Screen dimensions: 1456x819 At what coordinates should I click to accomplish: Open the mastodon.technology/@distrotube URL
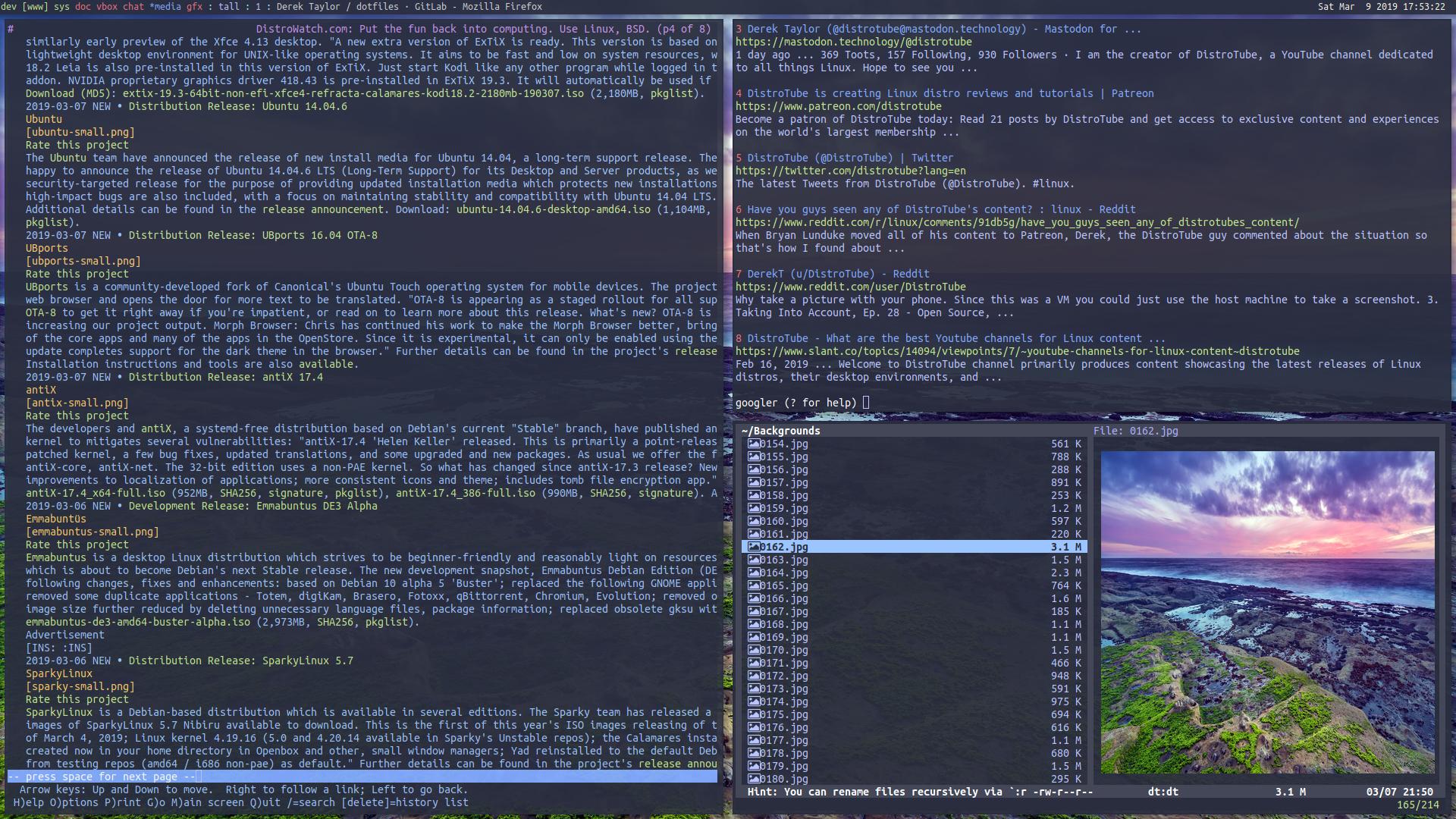point(853,42)
